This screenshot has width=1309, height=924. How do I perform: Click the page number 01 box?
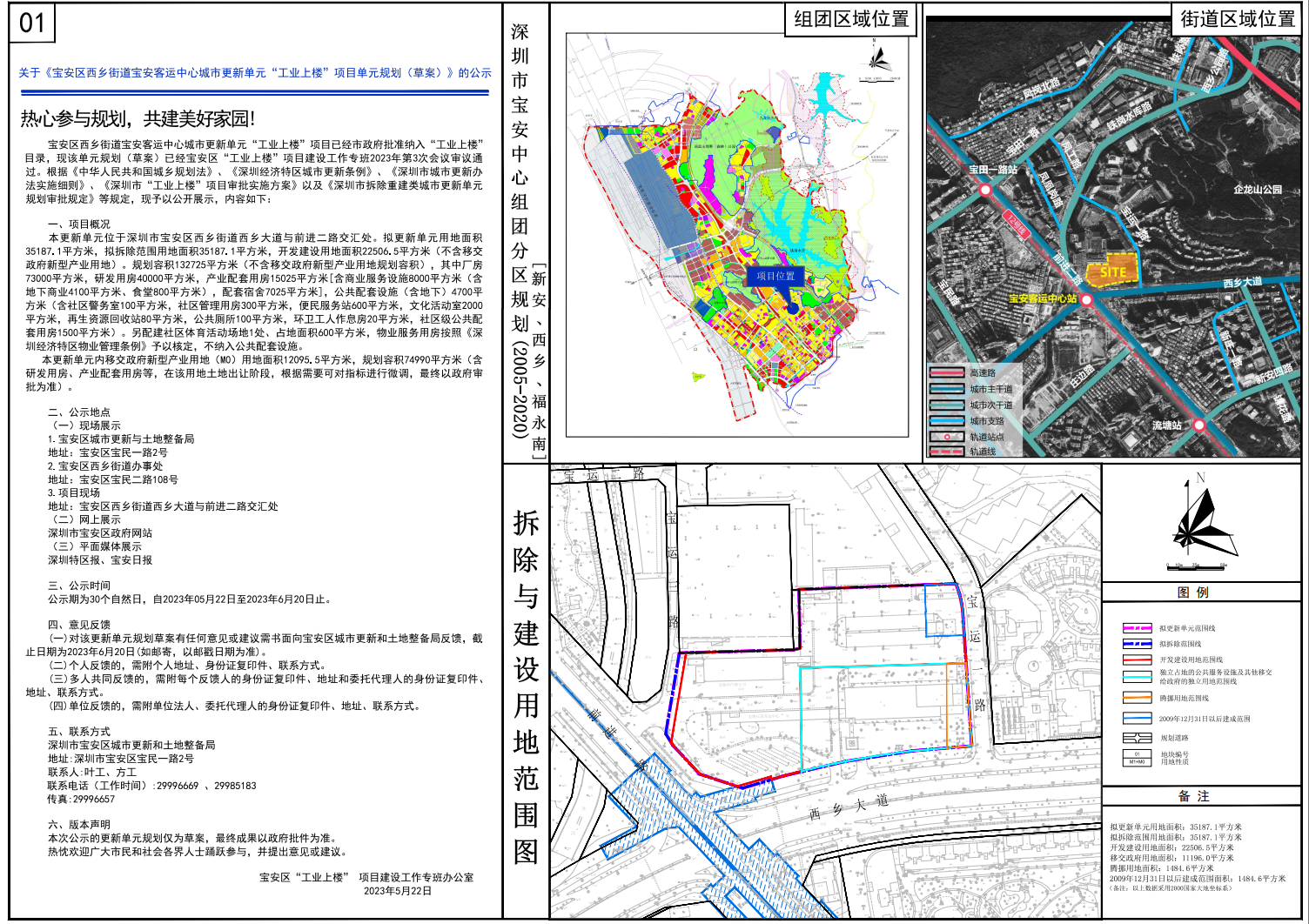(32, 23)
